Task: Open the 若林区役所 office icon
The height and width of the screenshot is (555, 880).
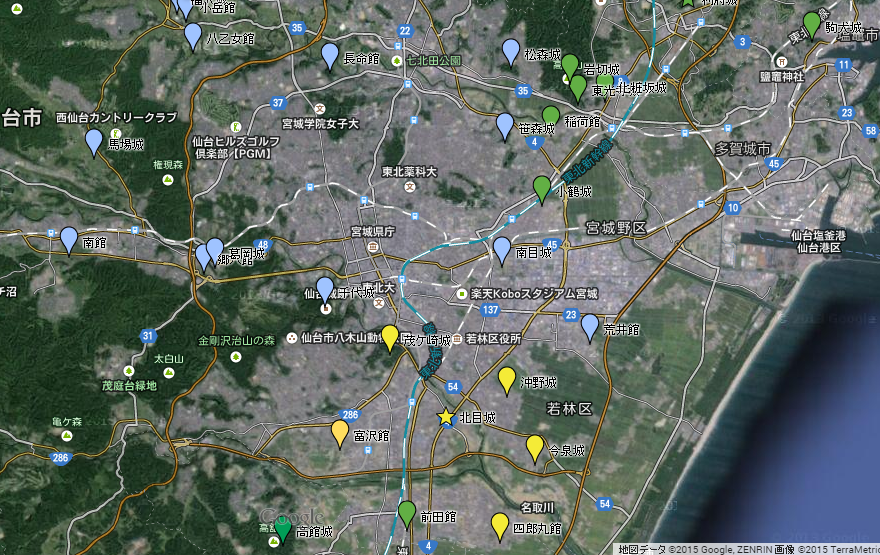Action: 457,339
